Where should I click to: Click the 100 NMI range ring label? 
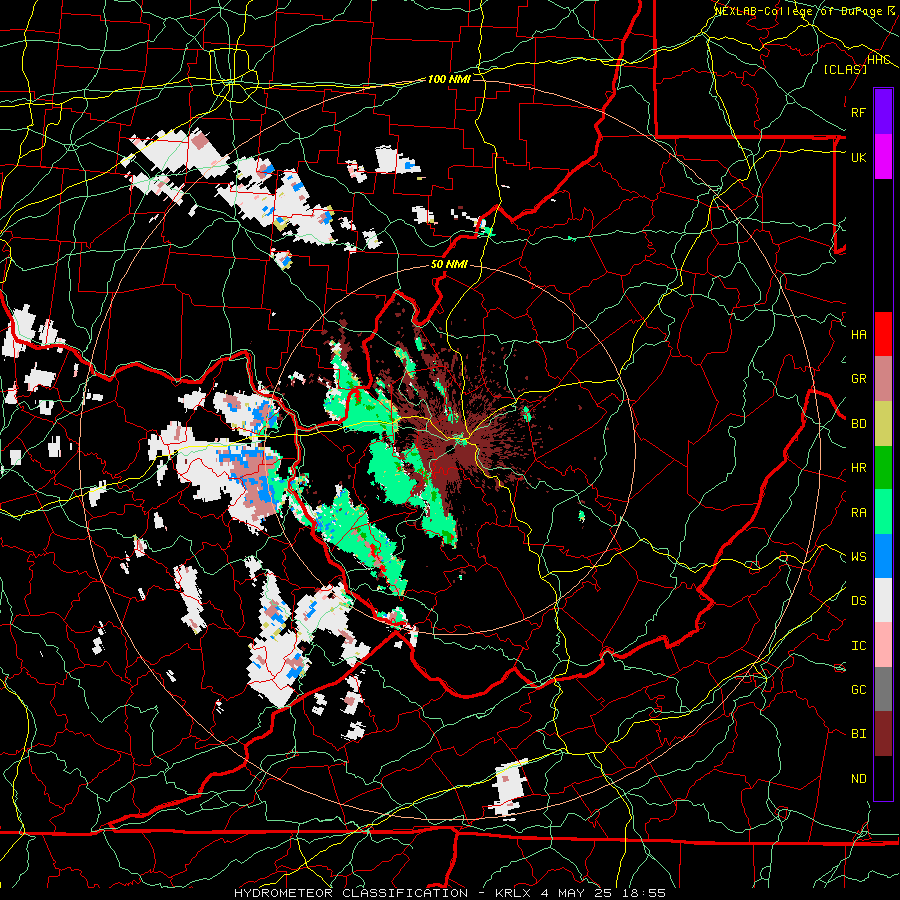[449, 79]
